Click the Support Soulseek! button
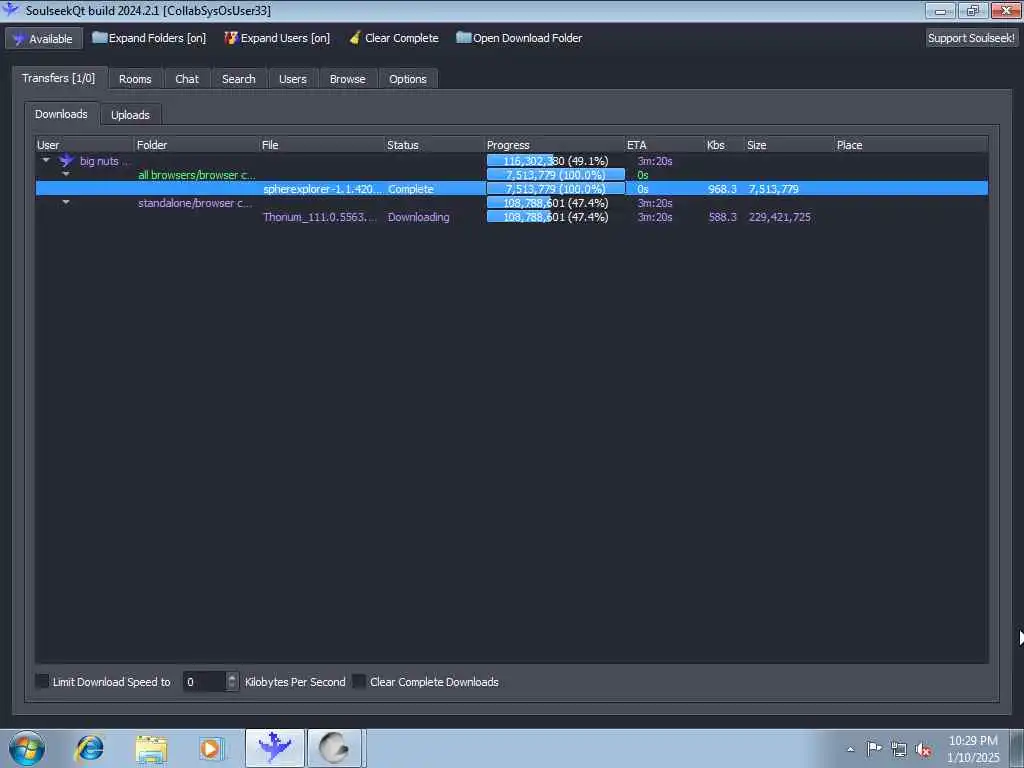This screenshot has width=1024, height=768. [971, 39]
